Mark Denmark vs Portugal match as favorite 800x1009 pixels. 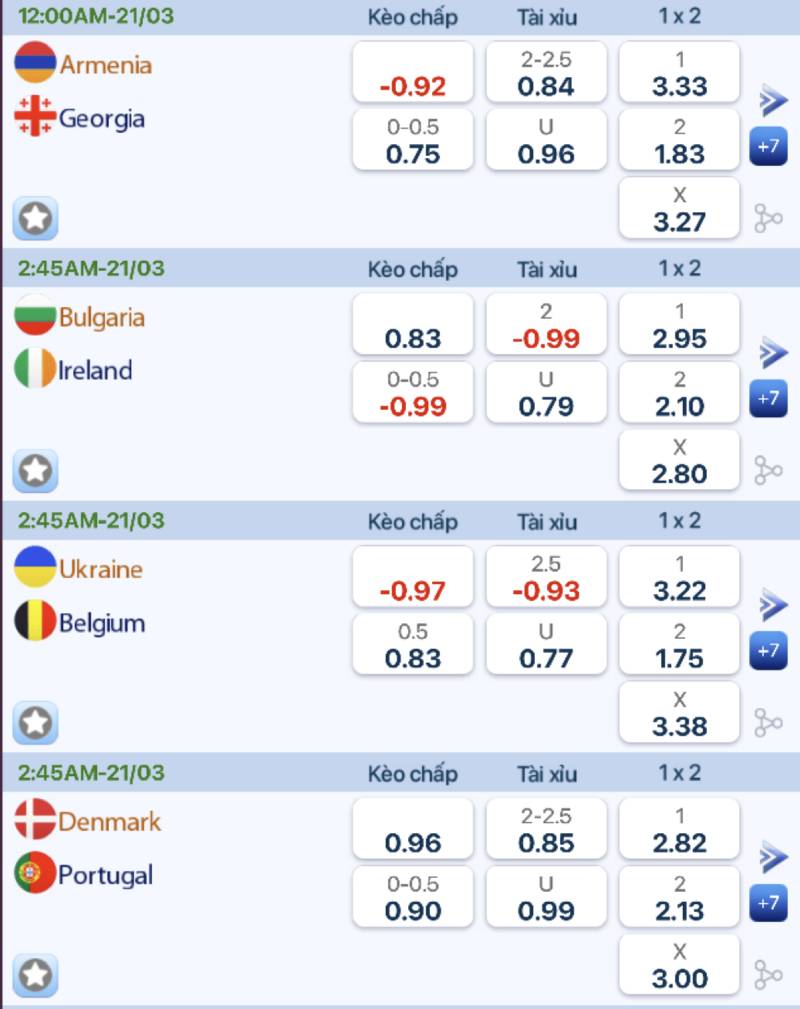(36, 975)
